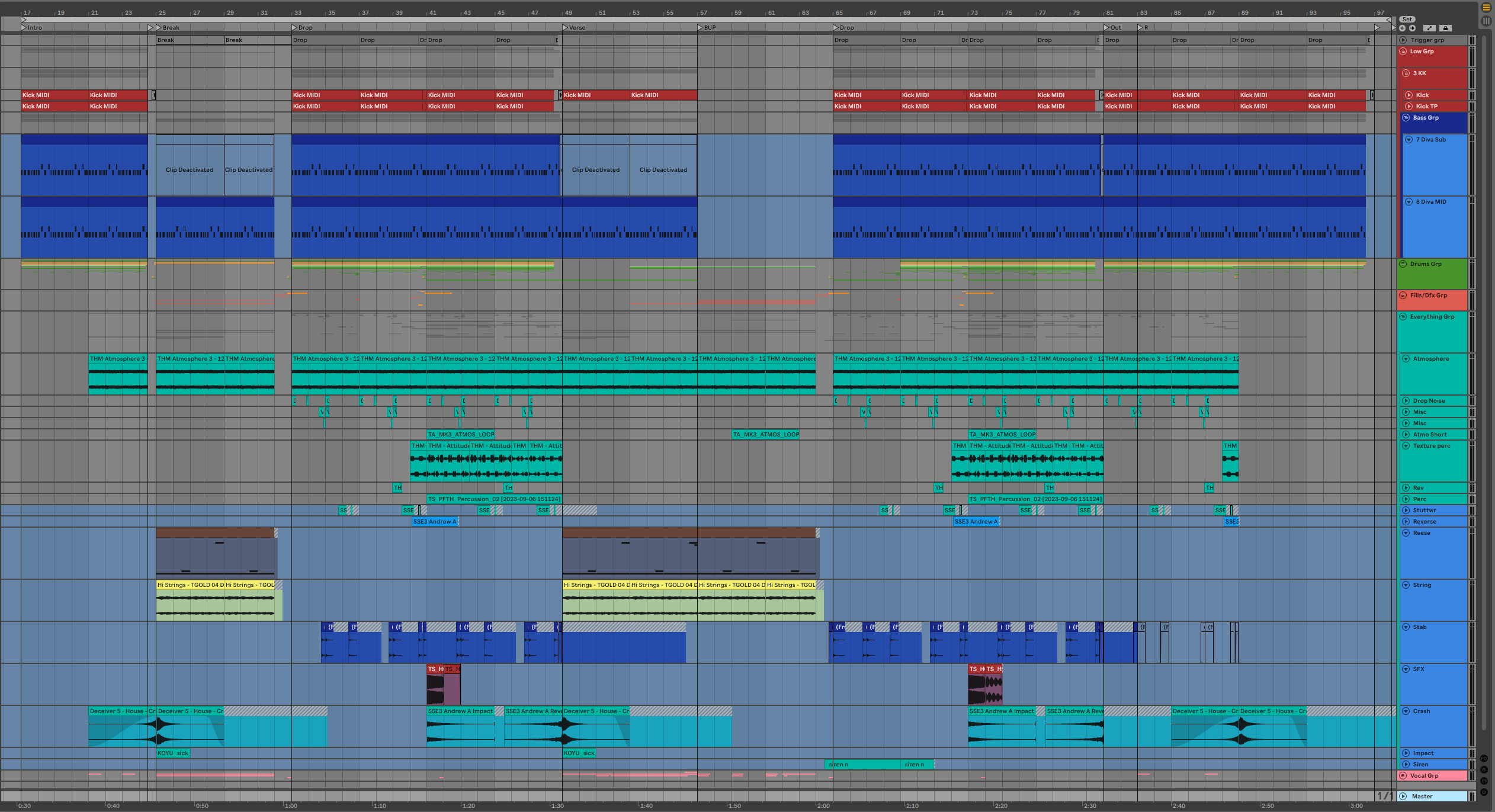Collapse the String track
This screenshot has width=1495, height=812.
click(x=1406, y=585)
